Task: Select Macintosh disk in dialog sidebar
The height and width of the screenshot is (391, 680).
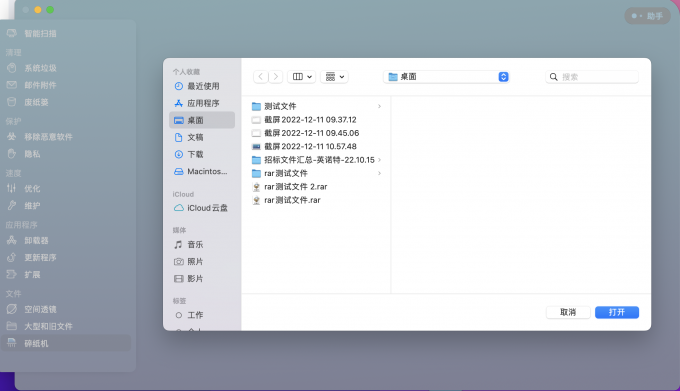Action: pos(202,171)
